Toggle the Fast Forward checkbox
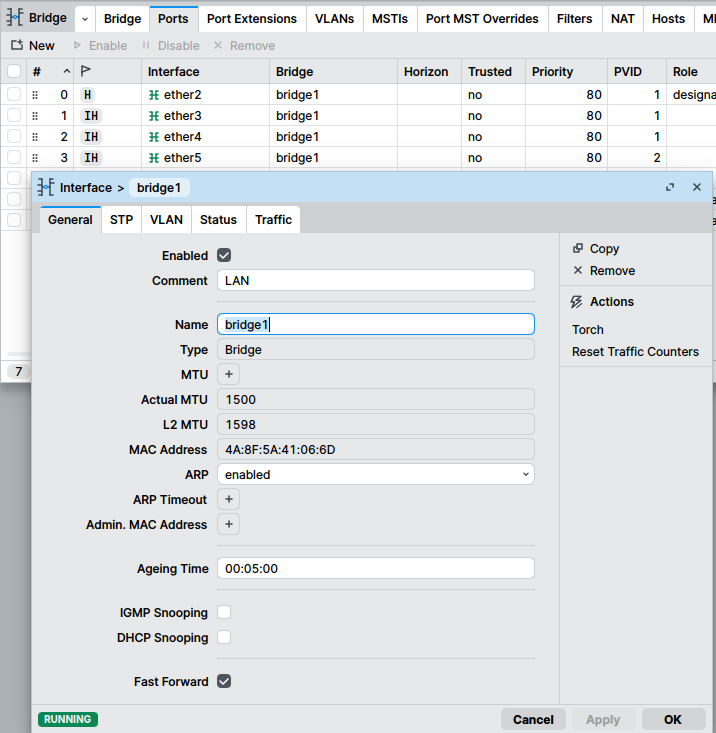 point(224,682)
